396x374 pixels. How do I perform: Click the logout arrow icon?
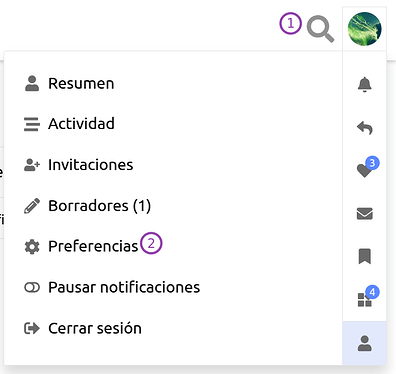click(x=32, y=328)
